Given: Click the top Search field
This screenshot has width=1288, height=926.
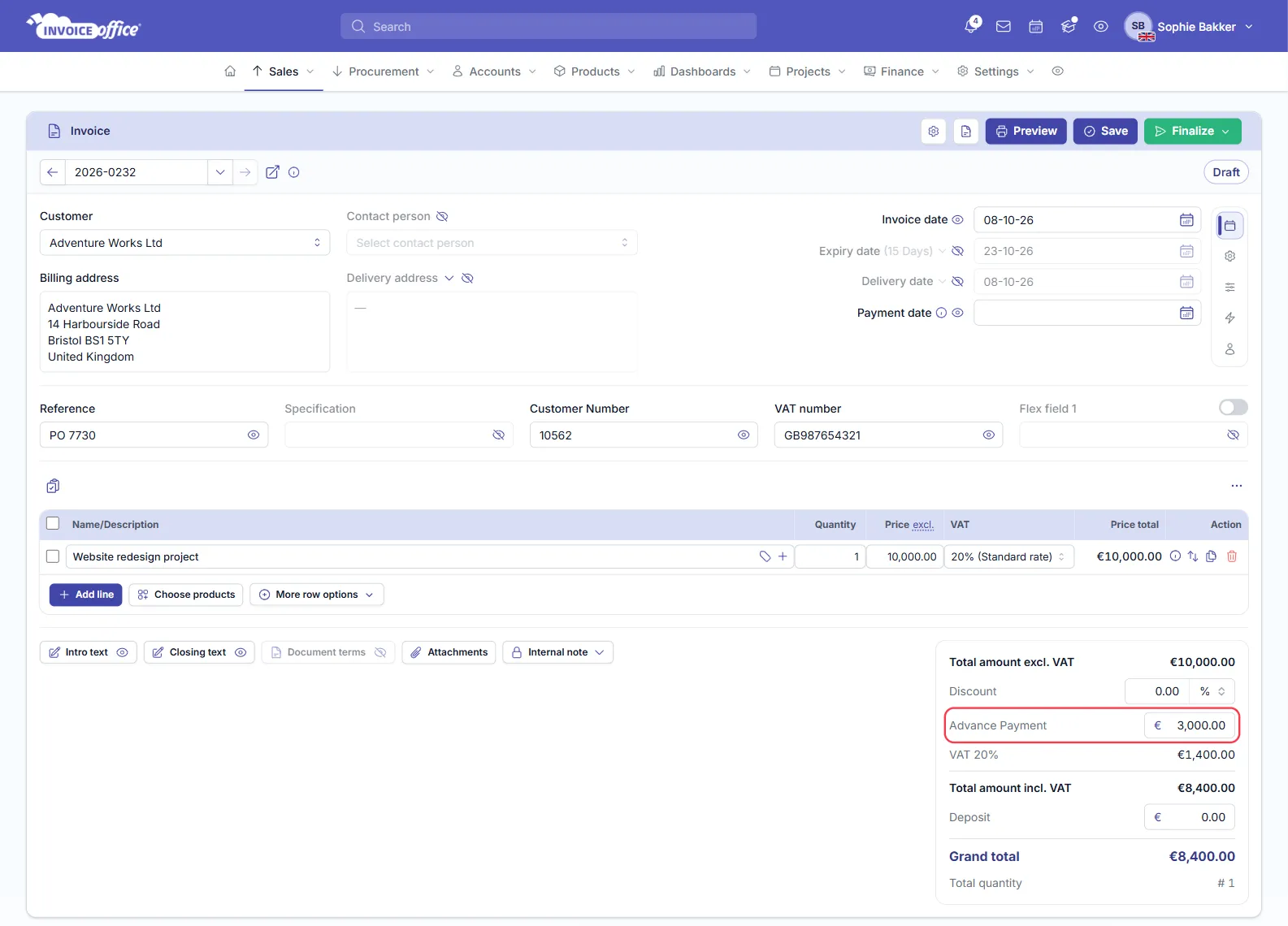Looking at the screenshot, I should 549,27.
